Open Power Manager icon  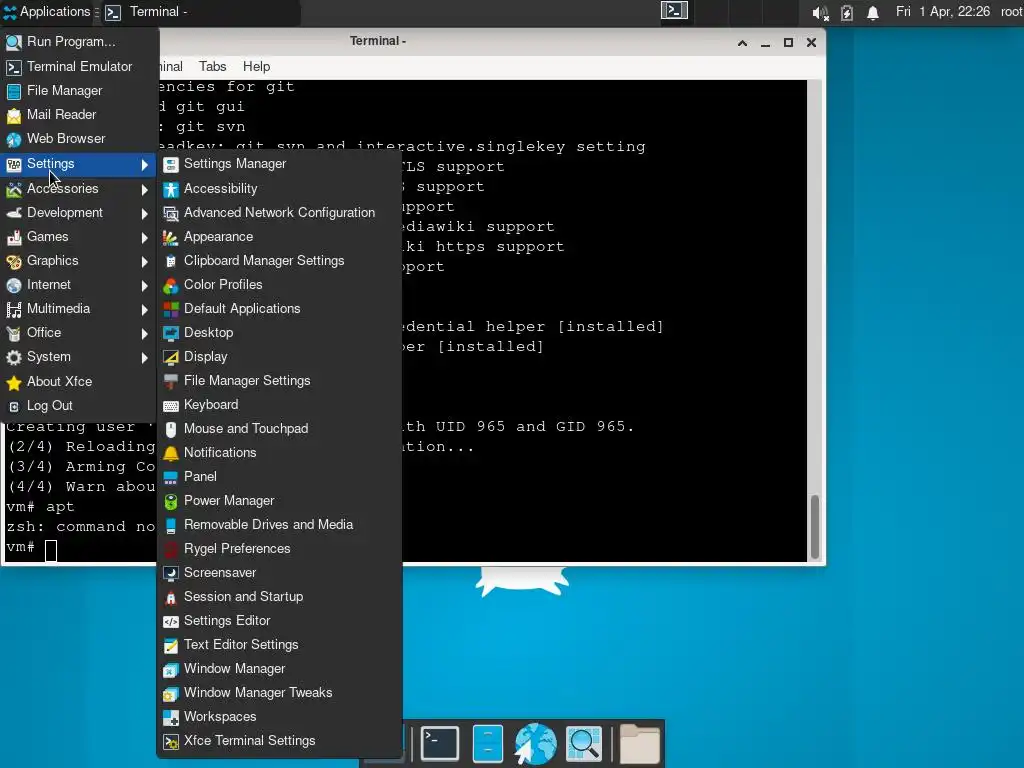[170, 502]
